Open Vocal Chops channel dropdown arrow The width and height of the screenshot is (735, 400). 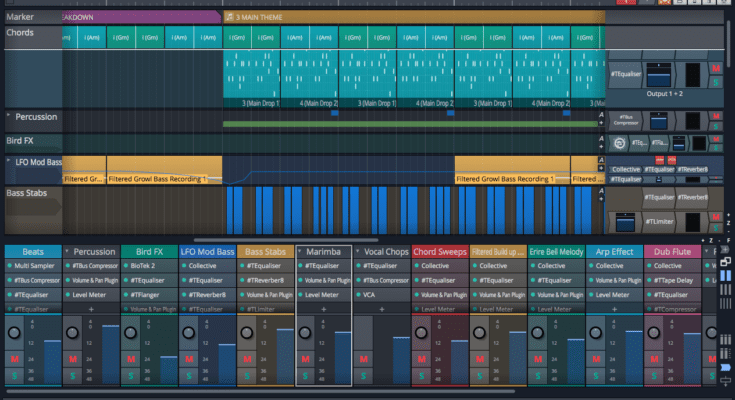[x=359, y=252]
